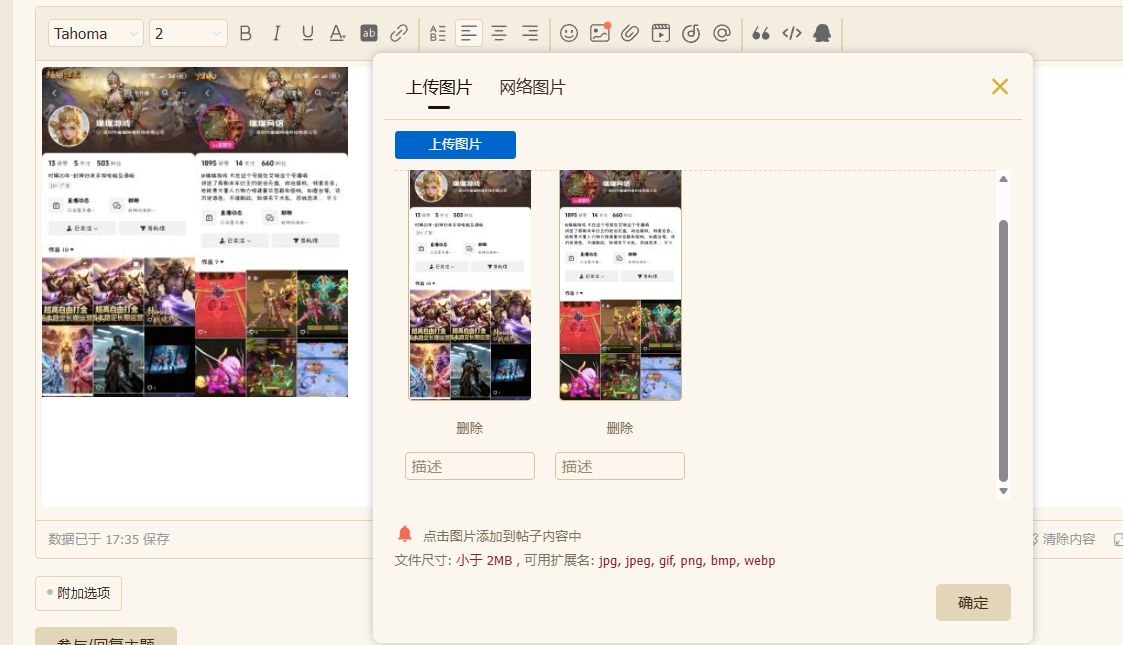This screenshot has width=1123, height=645.
Task: Align text to the right
Action: [530, 33]
